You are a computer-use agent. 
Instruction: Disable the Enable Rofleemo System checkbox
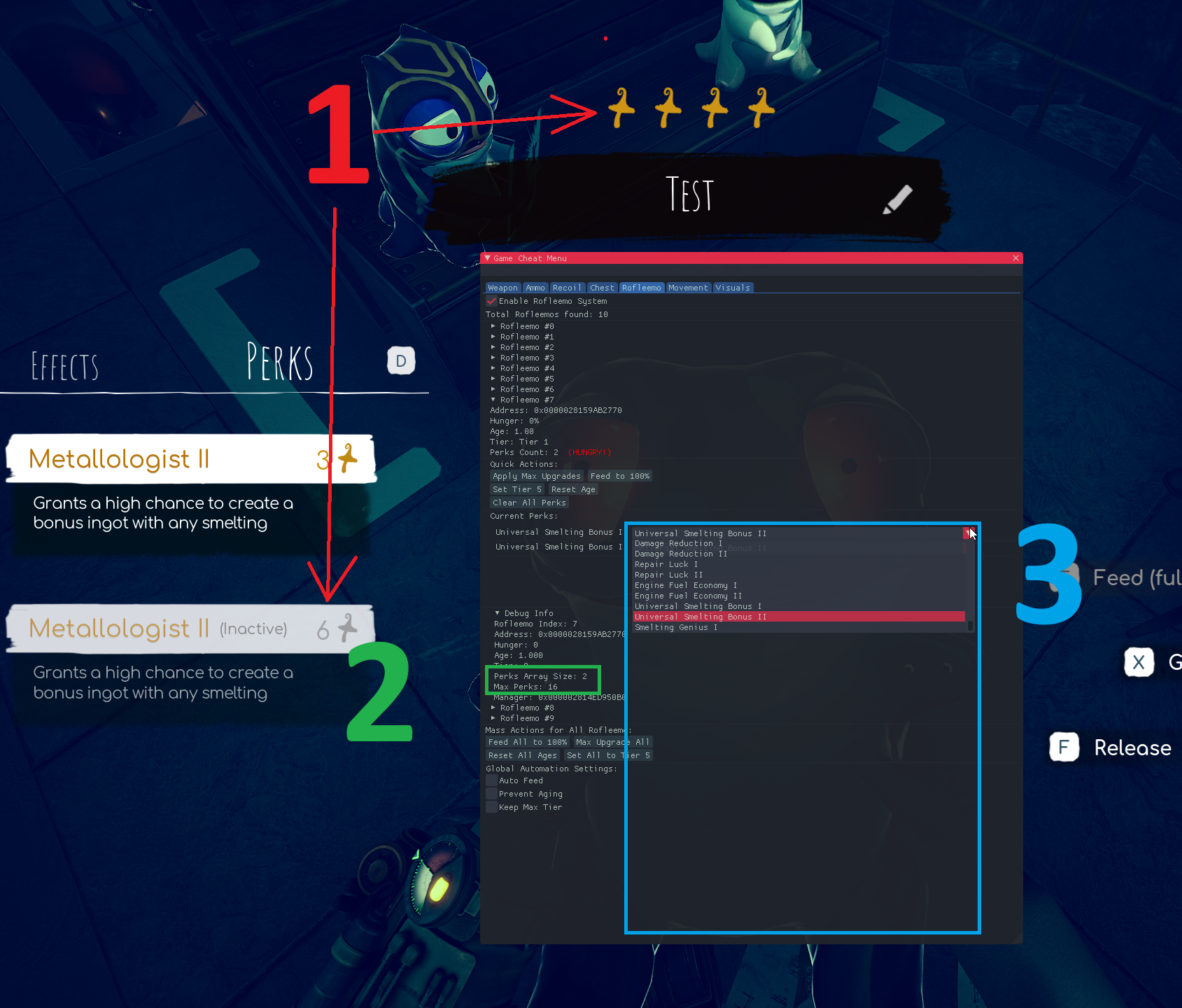[492, 301]
